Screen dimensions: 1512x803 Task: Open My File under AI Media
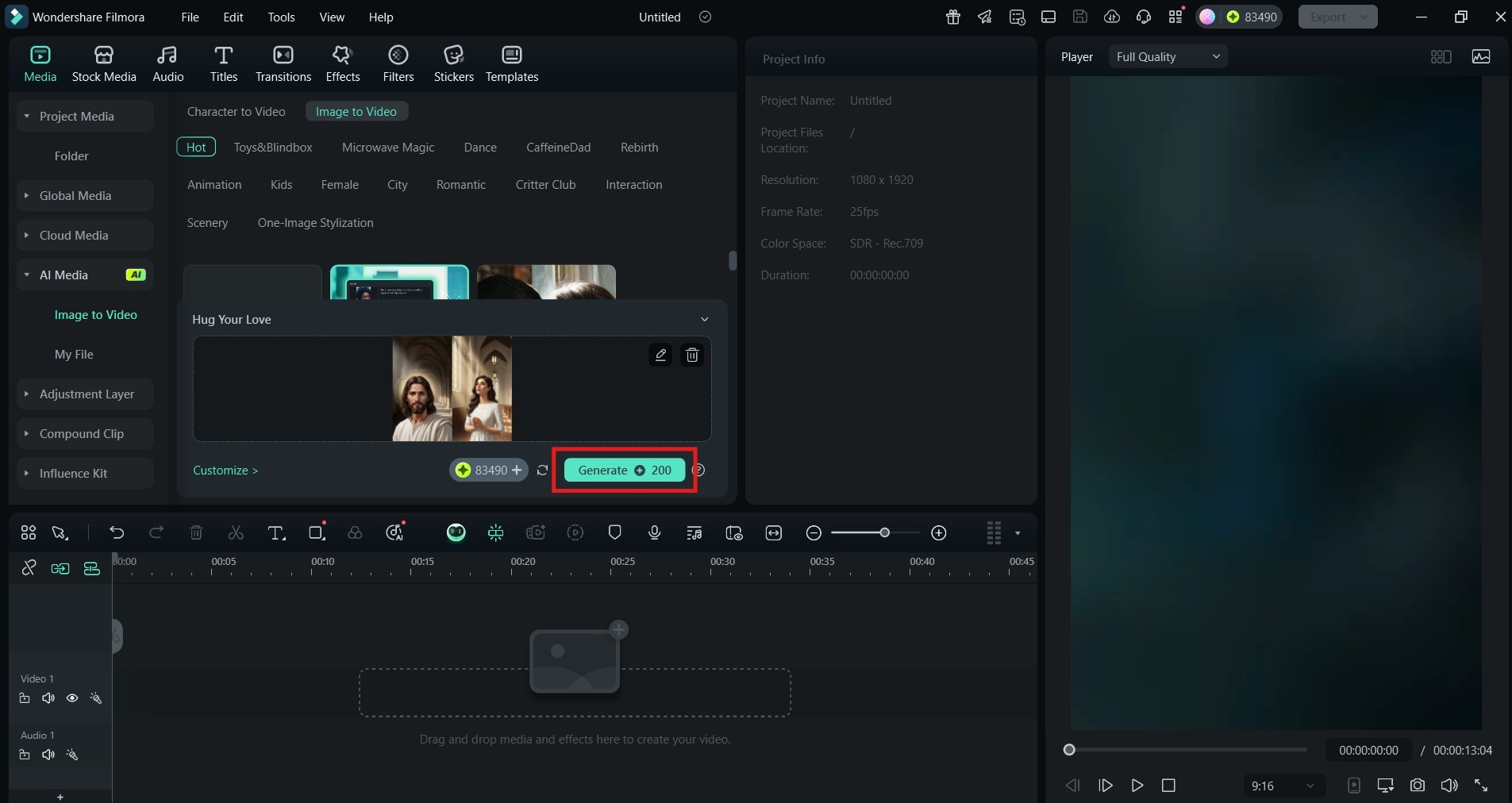(x=74, y=354)
